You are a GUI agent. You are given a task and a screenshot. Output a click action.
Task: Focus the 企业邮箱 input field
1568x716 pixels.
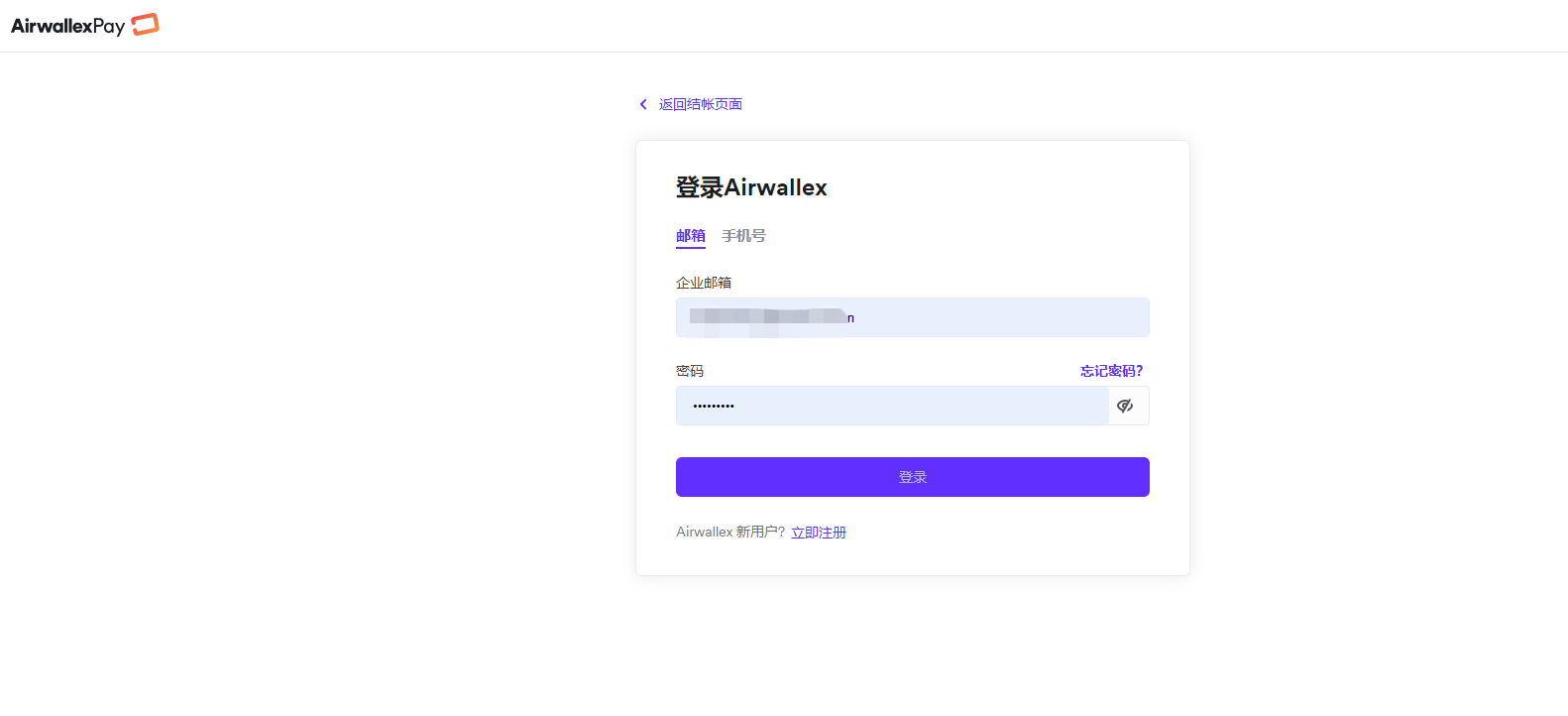913,317
